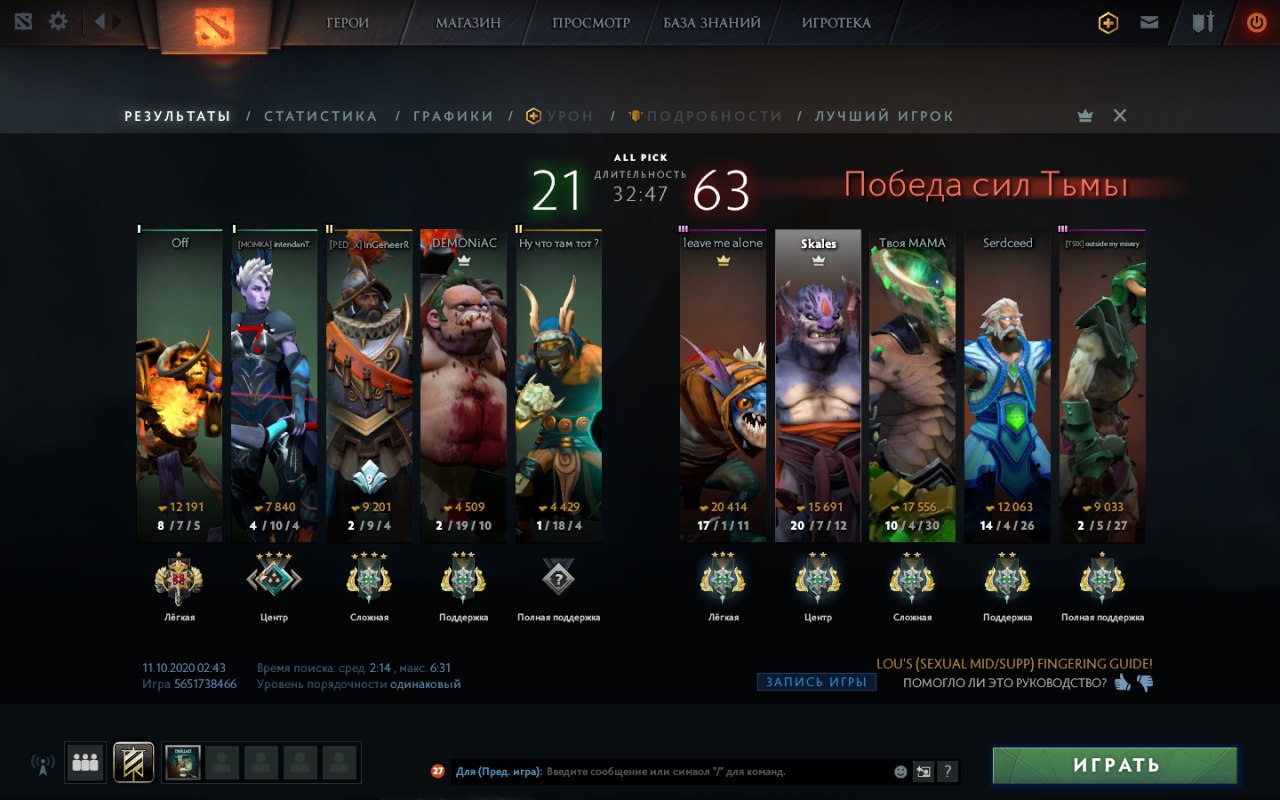Screen dimensions: 1280x800
Task: Open the armory shield and sword icon
Action: 1203,22
